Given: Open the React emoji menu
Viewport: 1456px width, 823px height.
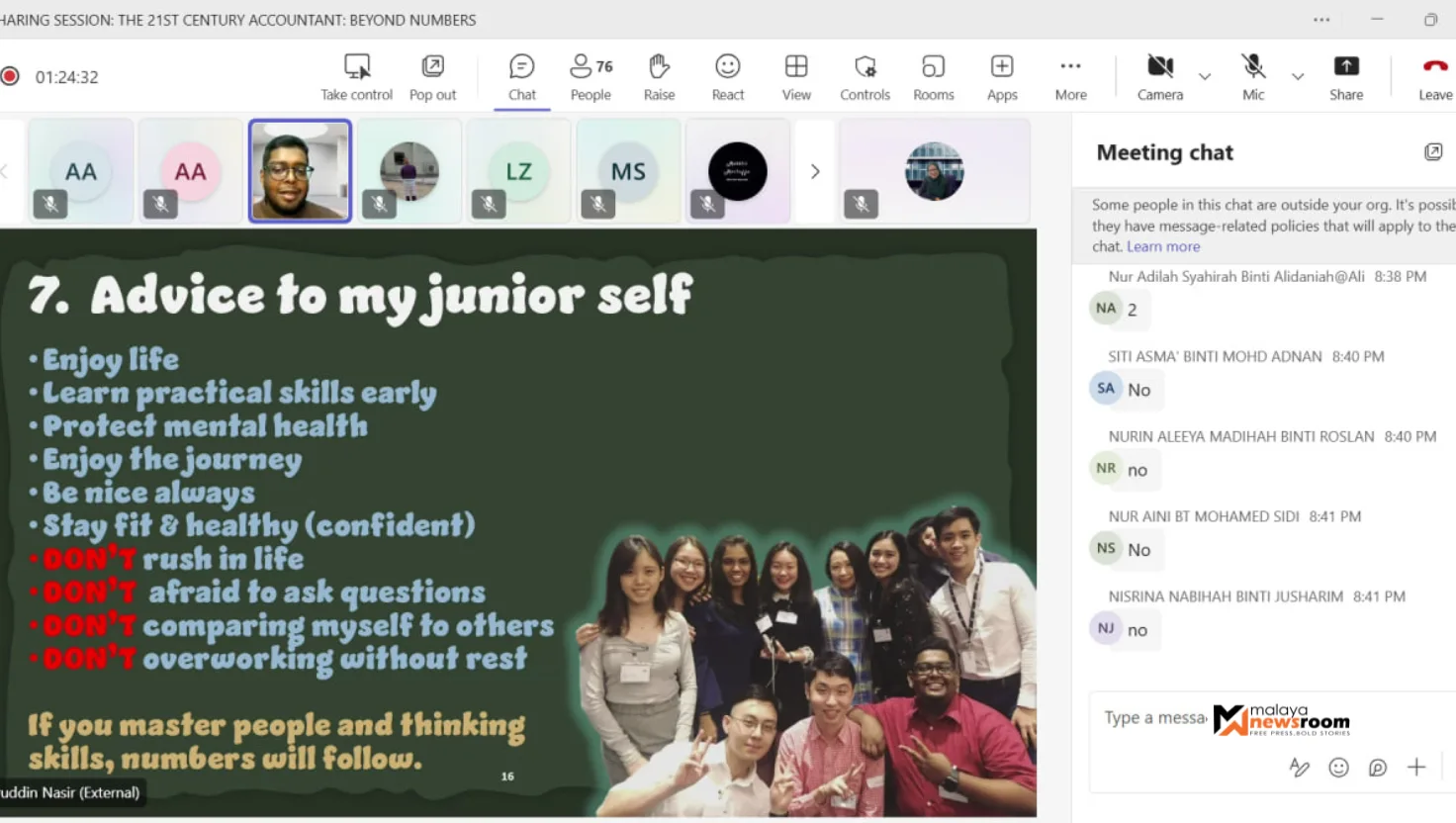Looking at the screenshot, I should (x=728, y=77).
